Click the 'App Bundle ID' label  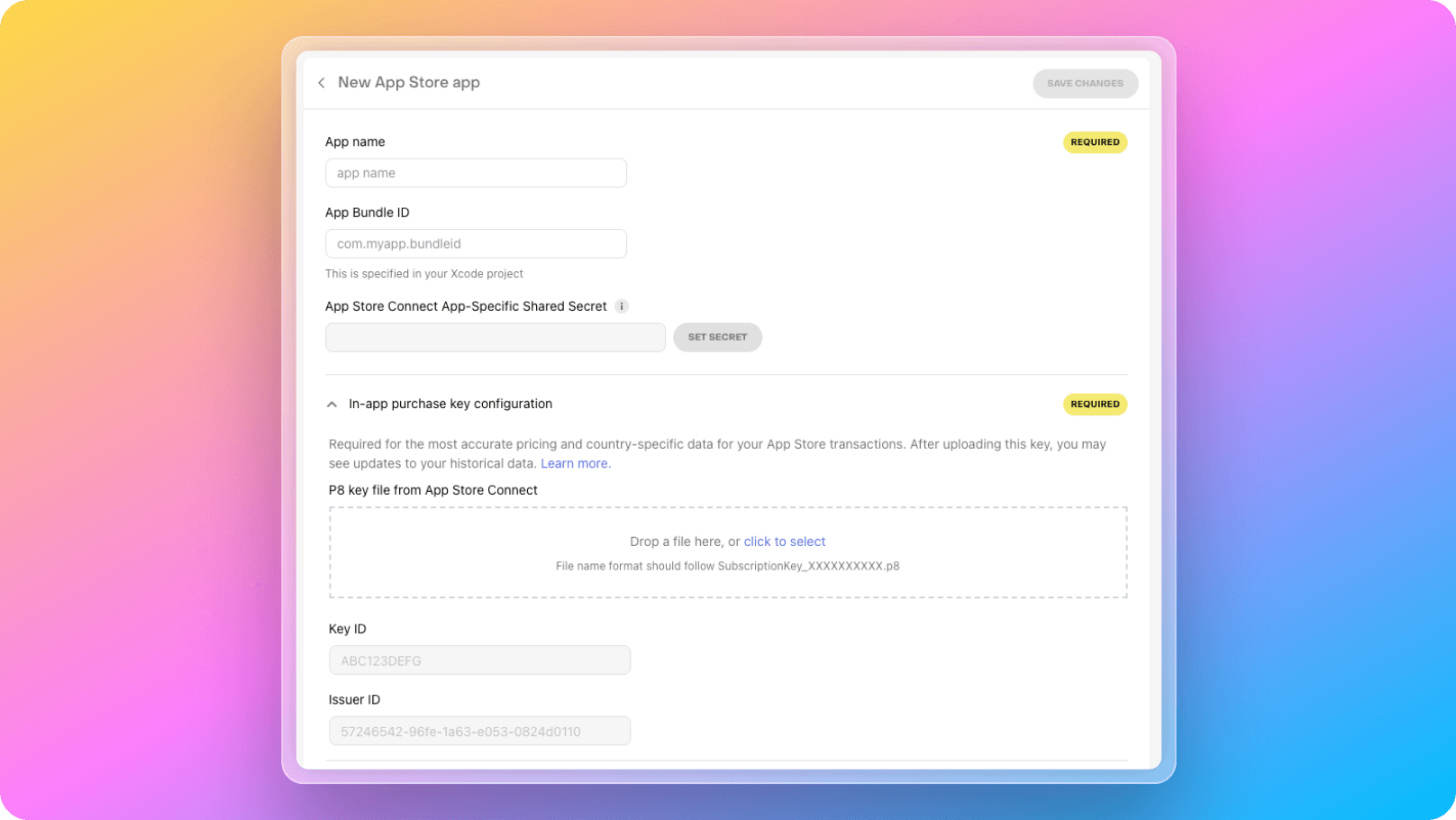367,213
